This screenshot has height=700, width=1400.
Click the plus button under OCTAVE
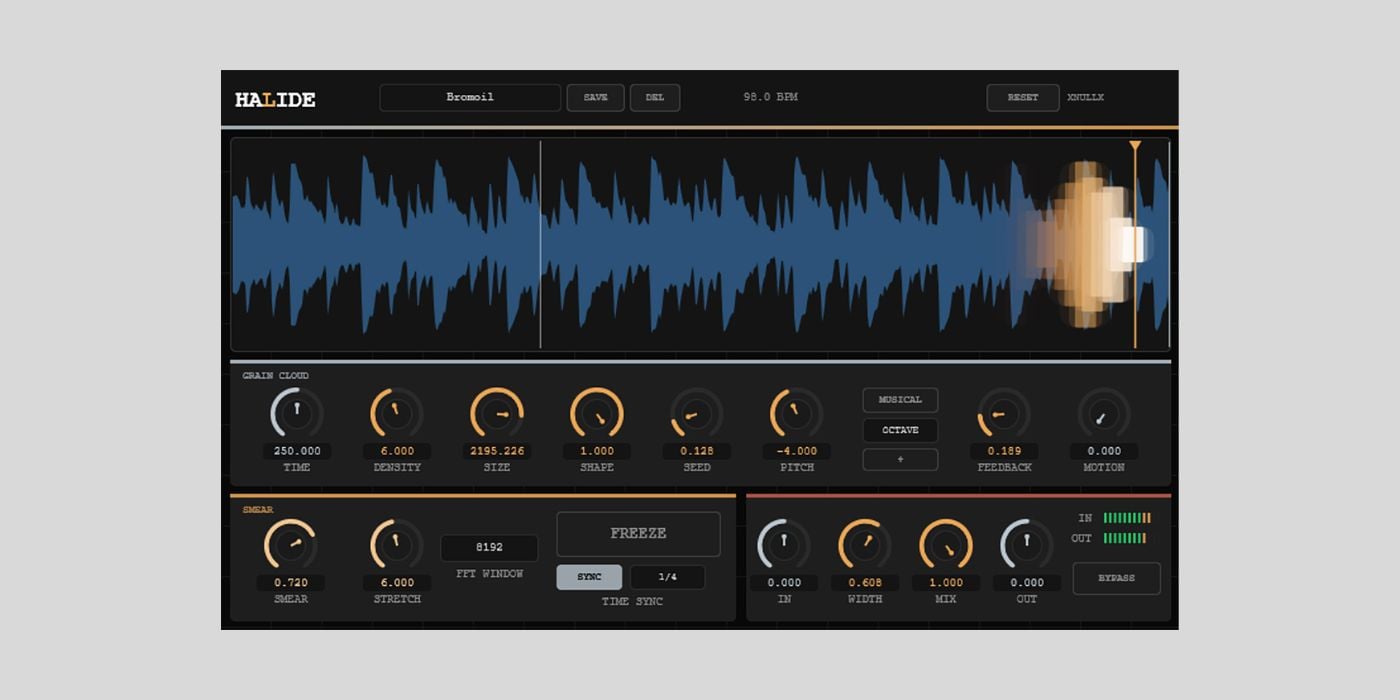(x=900, y=460)
